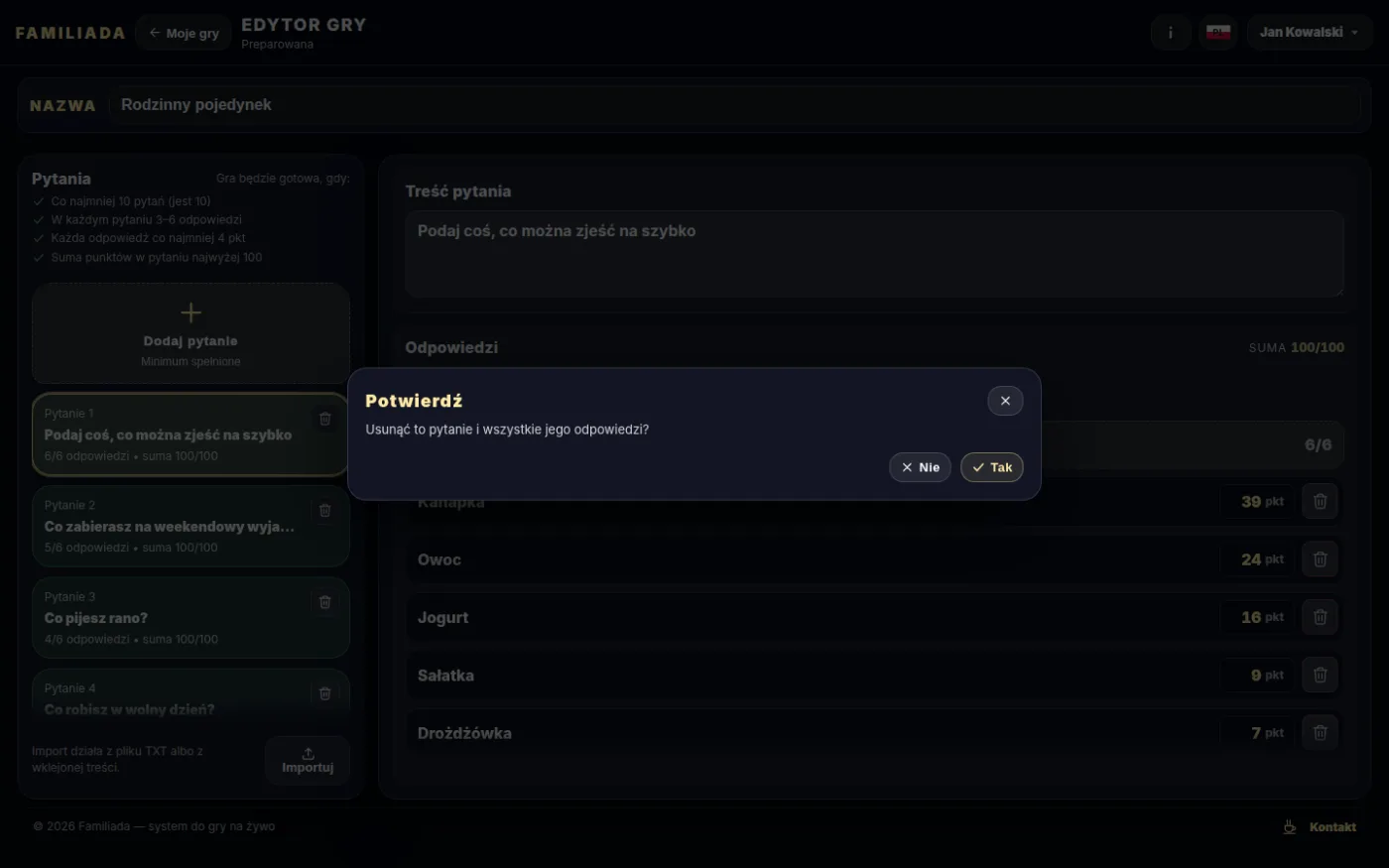Select Pytanie 3 Co pijesz rano card

click(x=190, y=618)
